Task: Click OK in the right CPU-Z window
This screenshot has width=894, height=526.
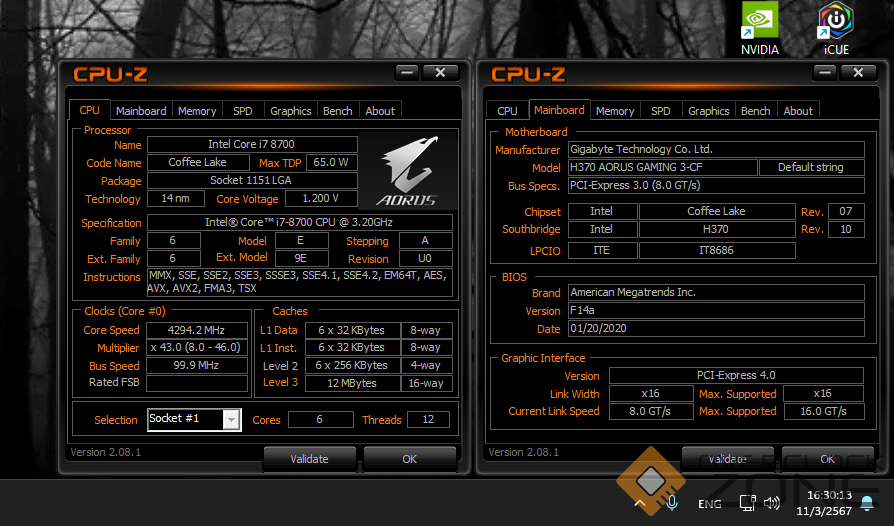Action: tap(827, 459)
